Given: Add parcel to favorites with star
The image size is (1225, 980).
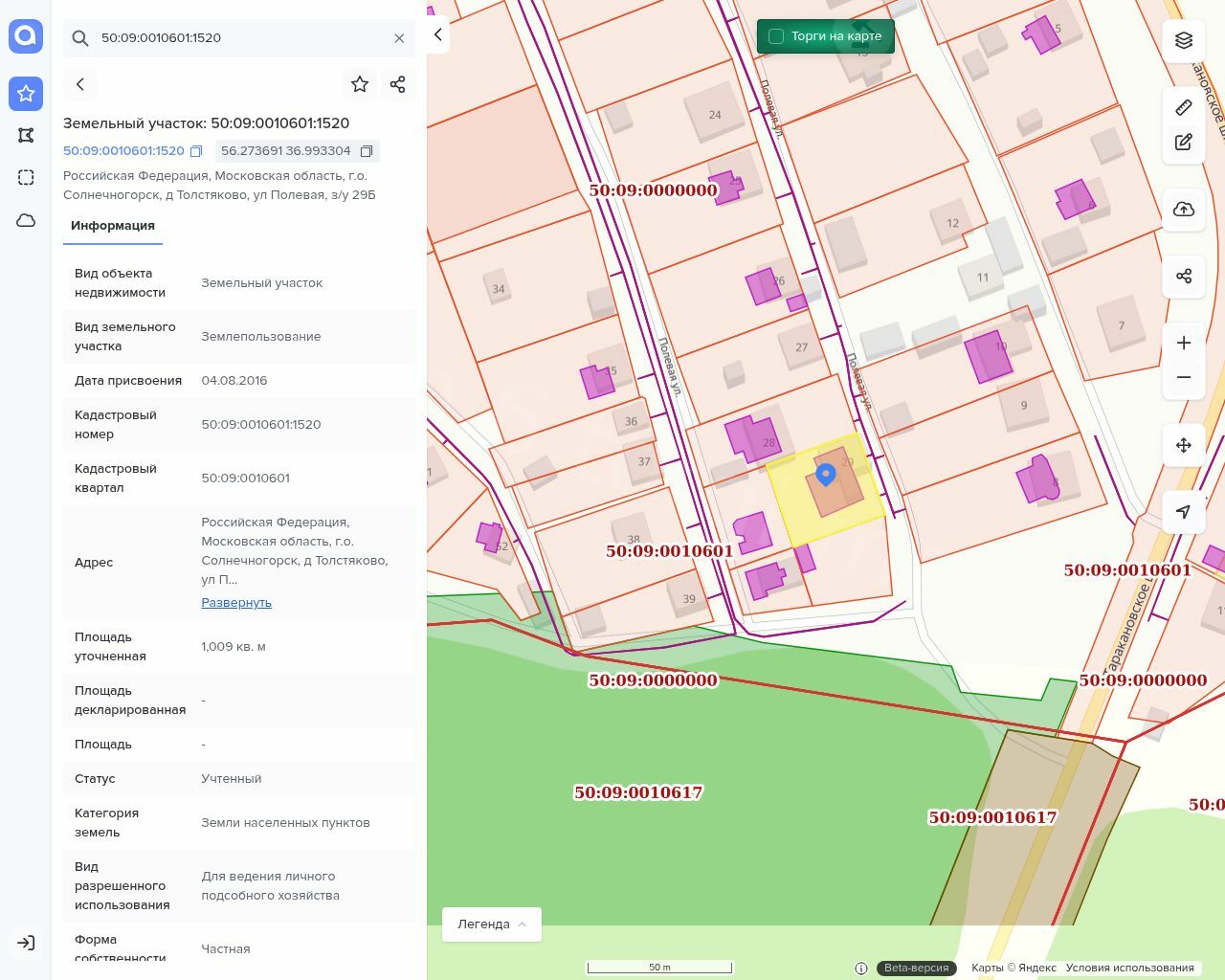Looking at the screenshot, I should tap(360, 84).
